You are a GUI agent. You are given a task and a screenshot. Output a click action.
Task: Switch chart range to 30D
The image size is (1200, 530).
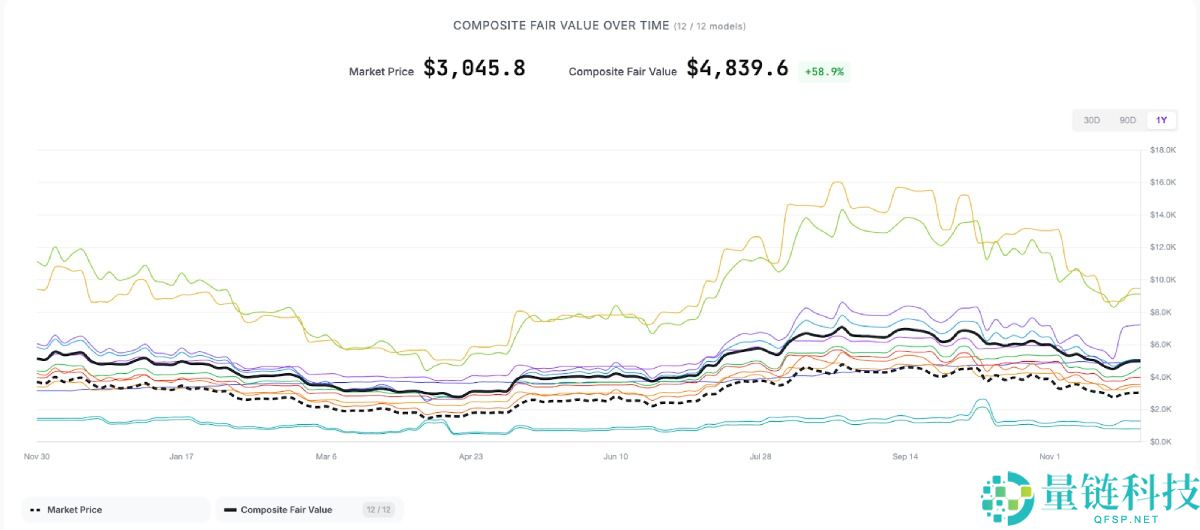(x=1091, y=120)
